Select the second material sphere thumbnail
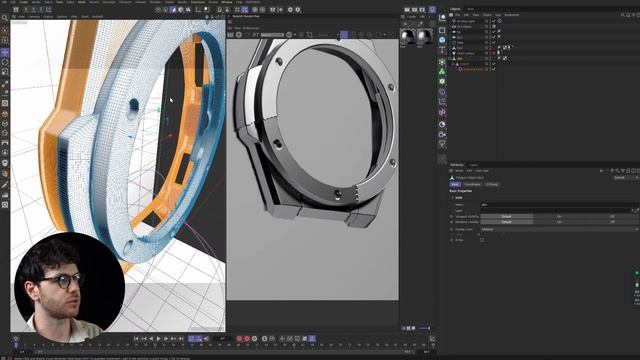Viewport: 640px width, 360px height. [424, 37]
